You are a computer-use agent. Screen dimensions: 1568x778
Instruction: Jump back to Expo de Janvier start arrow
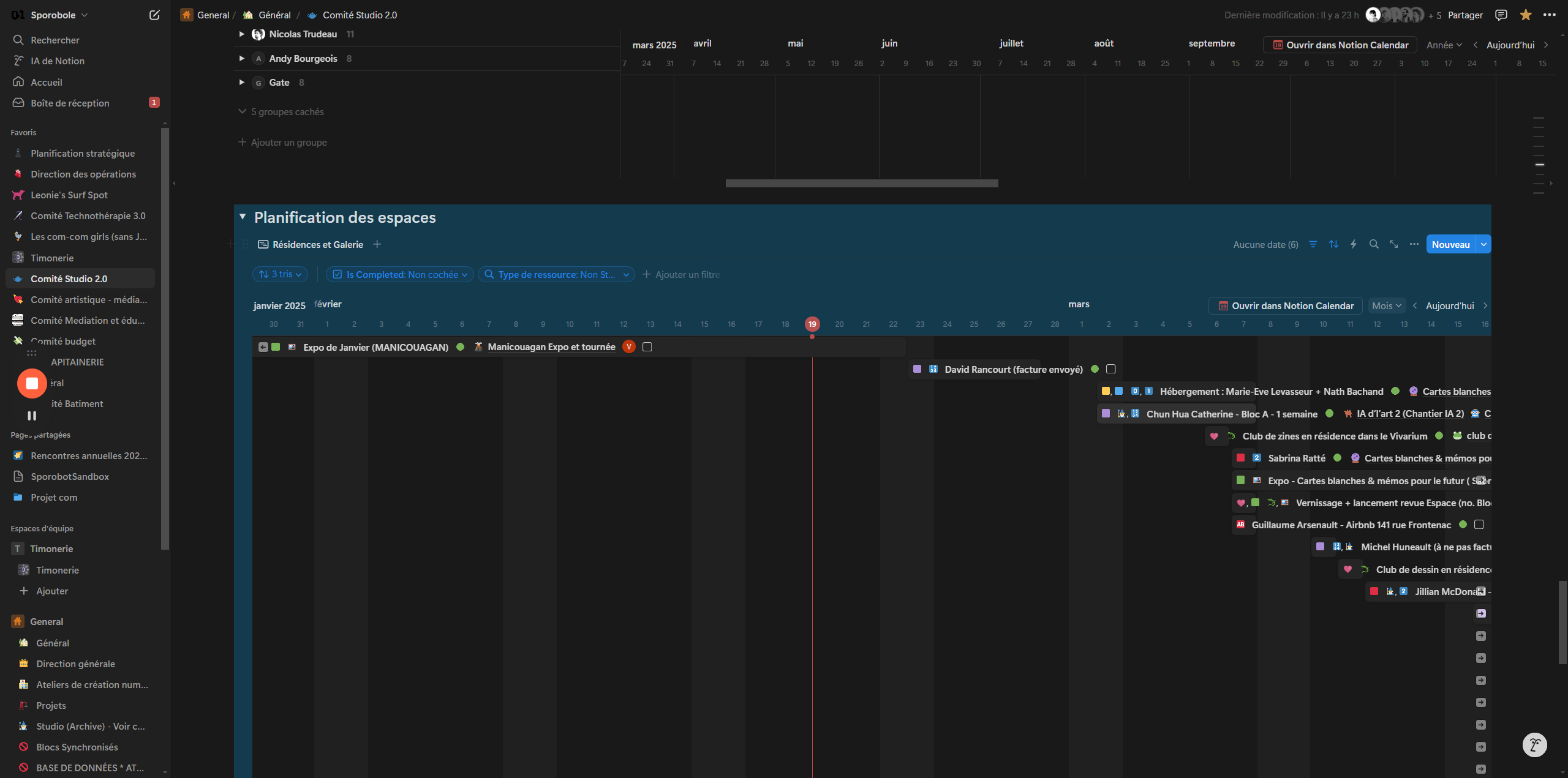263,347
